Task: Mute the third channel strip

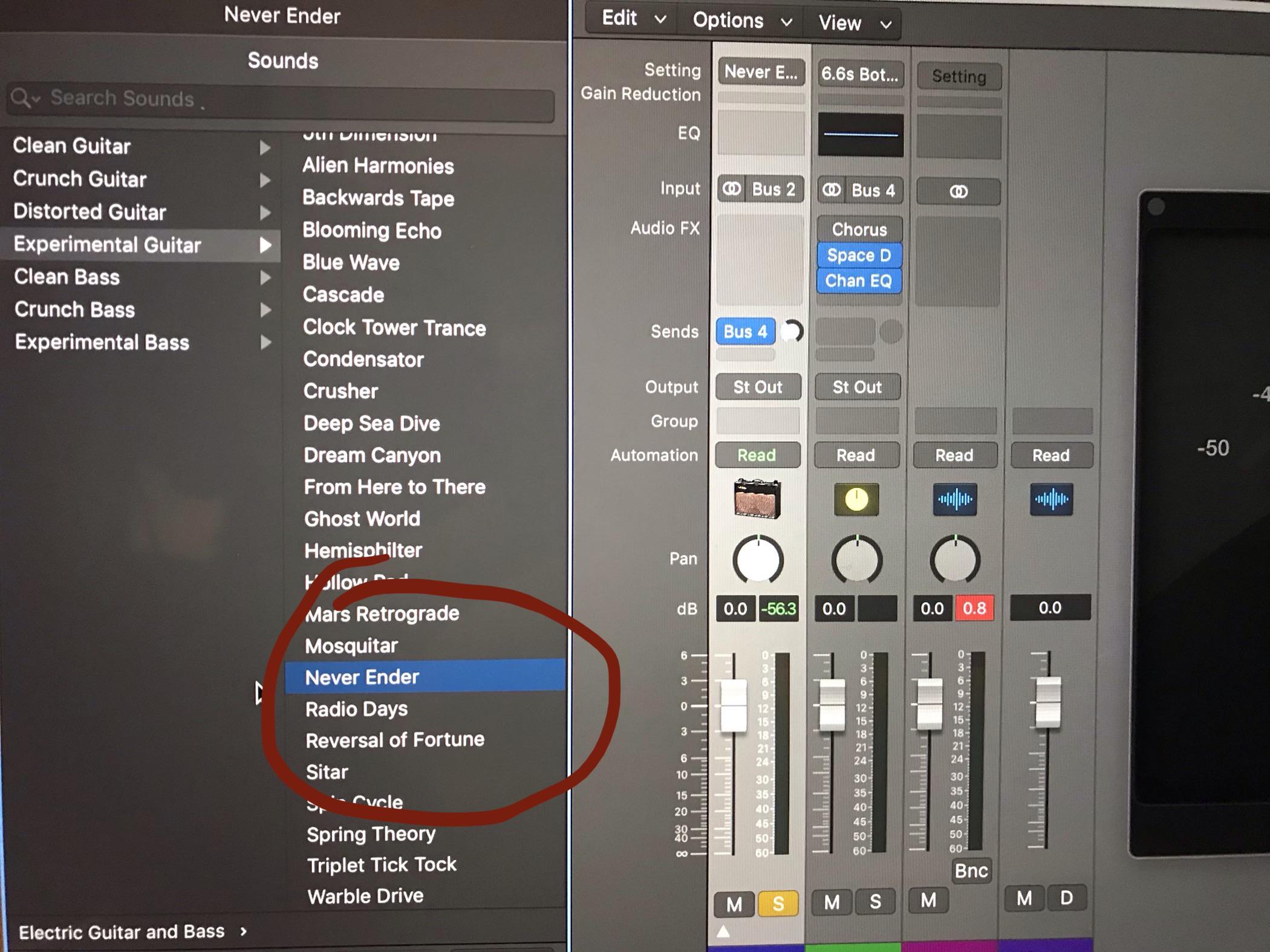Action: pyautogui.click(x=928, y=901)
